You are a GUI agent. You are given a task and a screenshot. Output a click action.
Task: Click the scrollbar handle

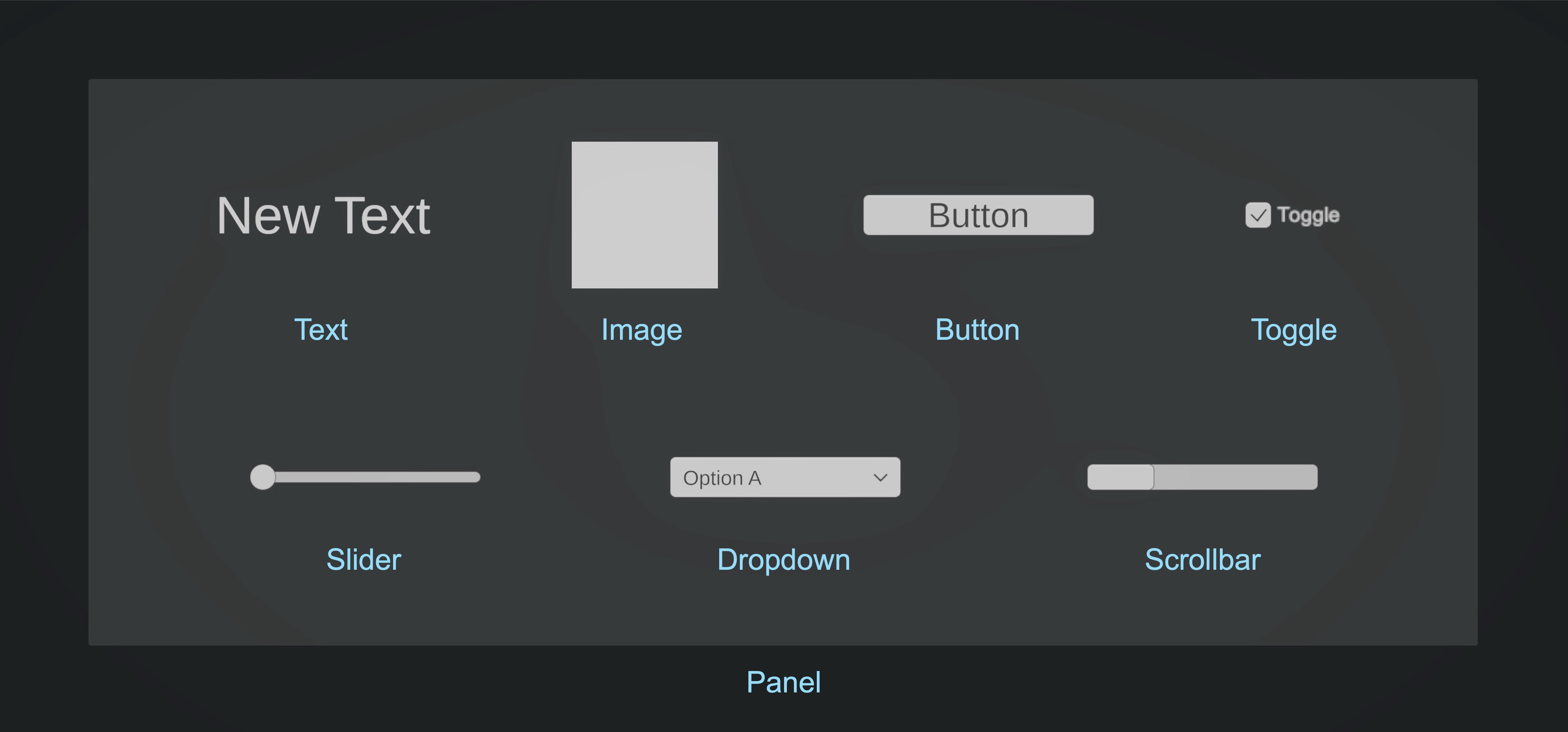[x=1121, y=477]
